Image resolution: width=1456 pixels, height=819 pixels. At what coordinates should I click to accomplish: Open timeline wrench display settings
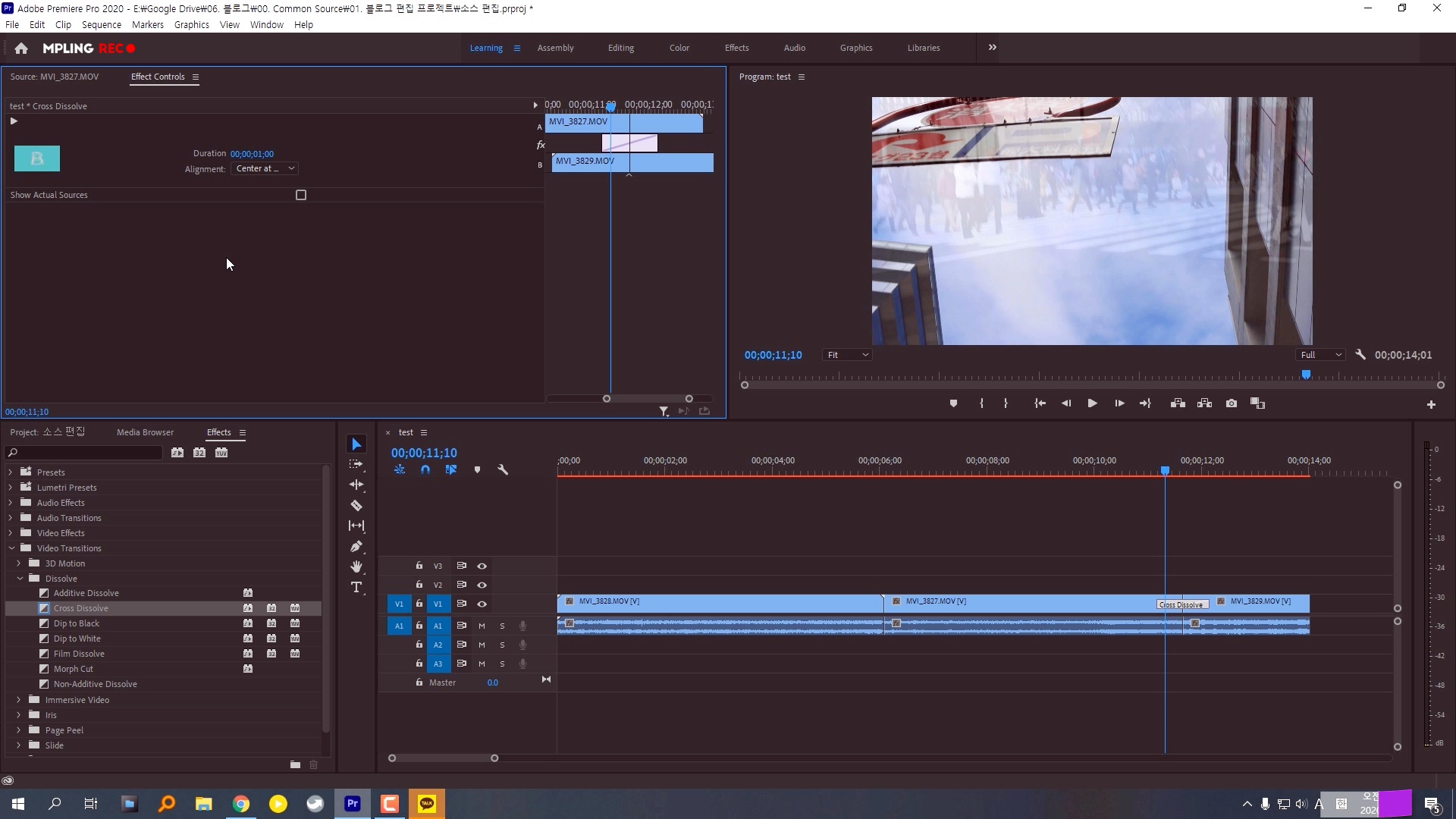click(x=502, y=469)
